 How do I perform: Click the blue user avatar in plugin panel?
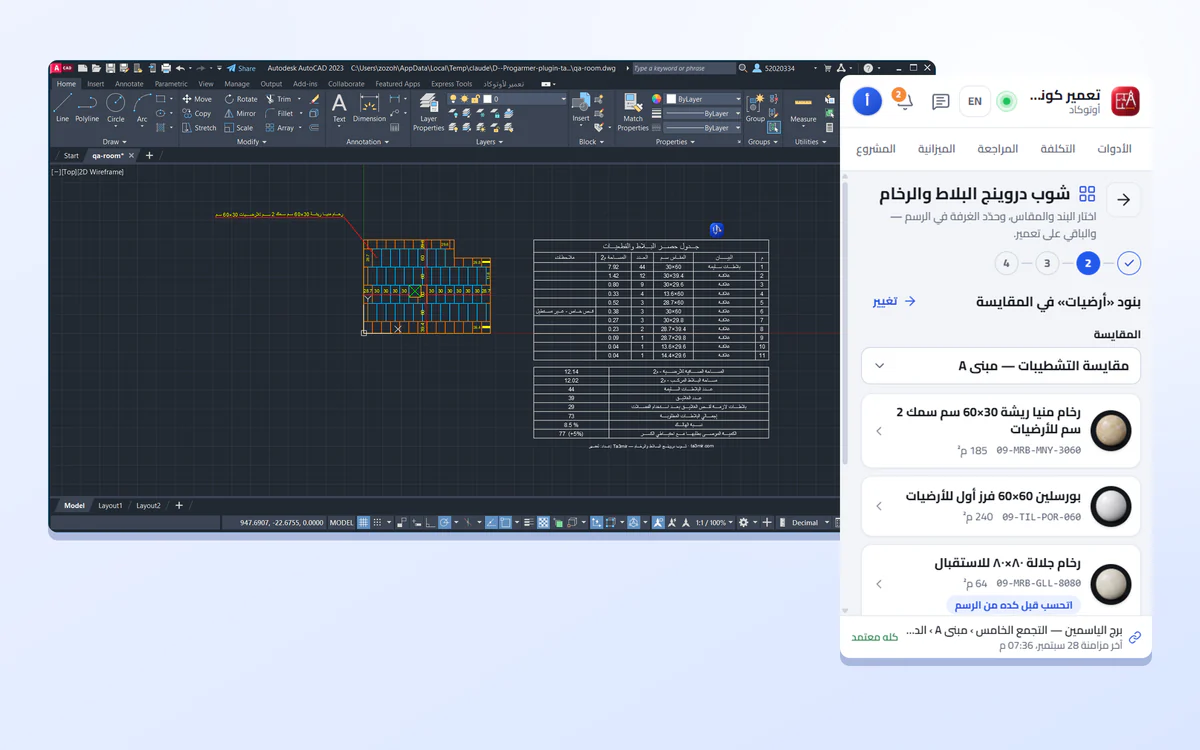(867, 101)
